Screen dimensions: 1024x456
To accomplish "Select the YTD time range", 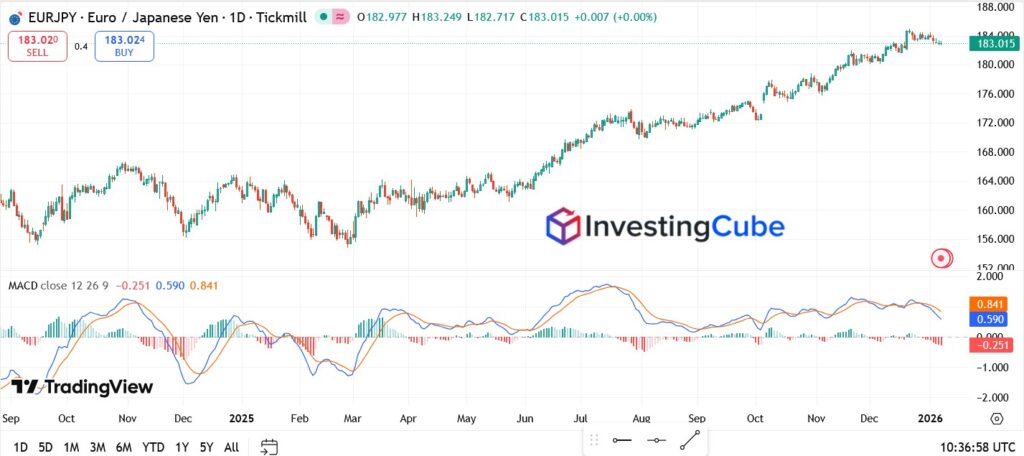I will [153, 446].
